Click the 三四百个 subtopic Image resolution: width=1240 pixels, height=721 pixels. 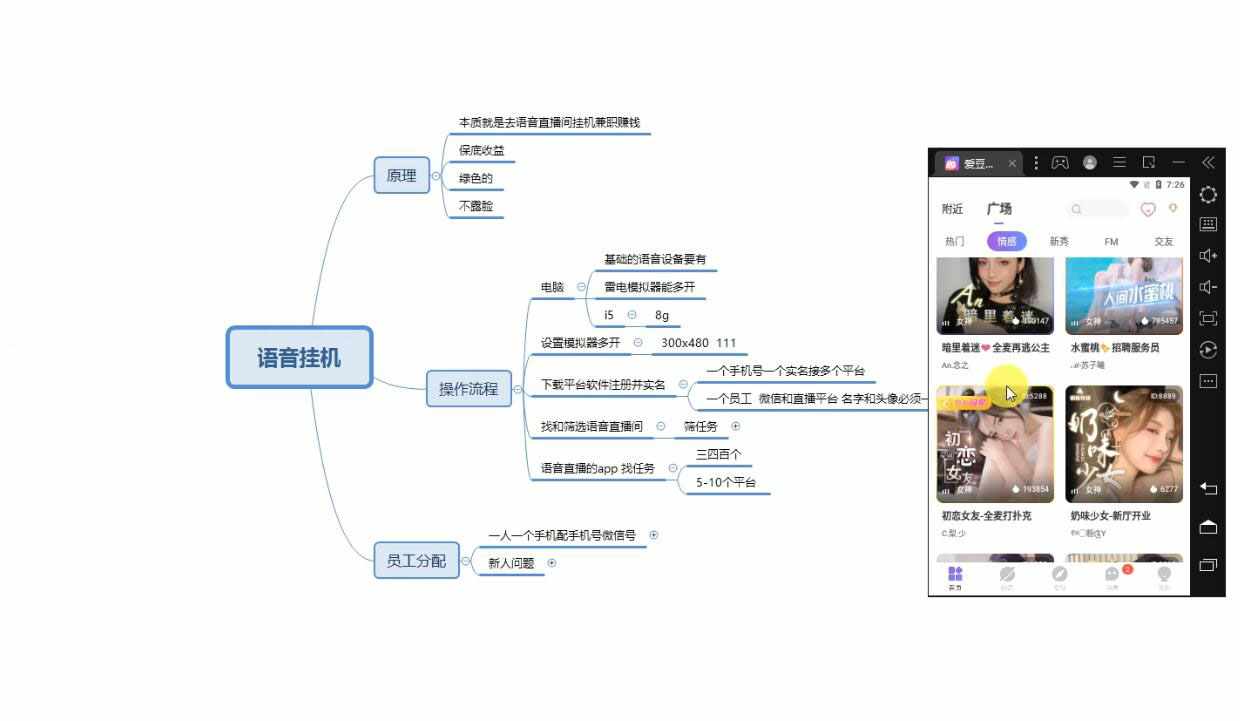coord(719,454)
